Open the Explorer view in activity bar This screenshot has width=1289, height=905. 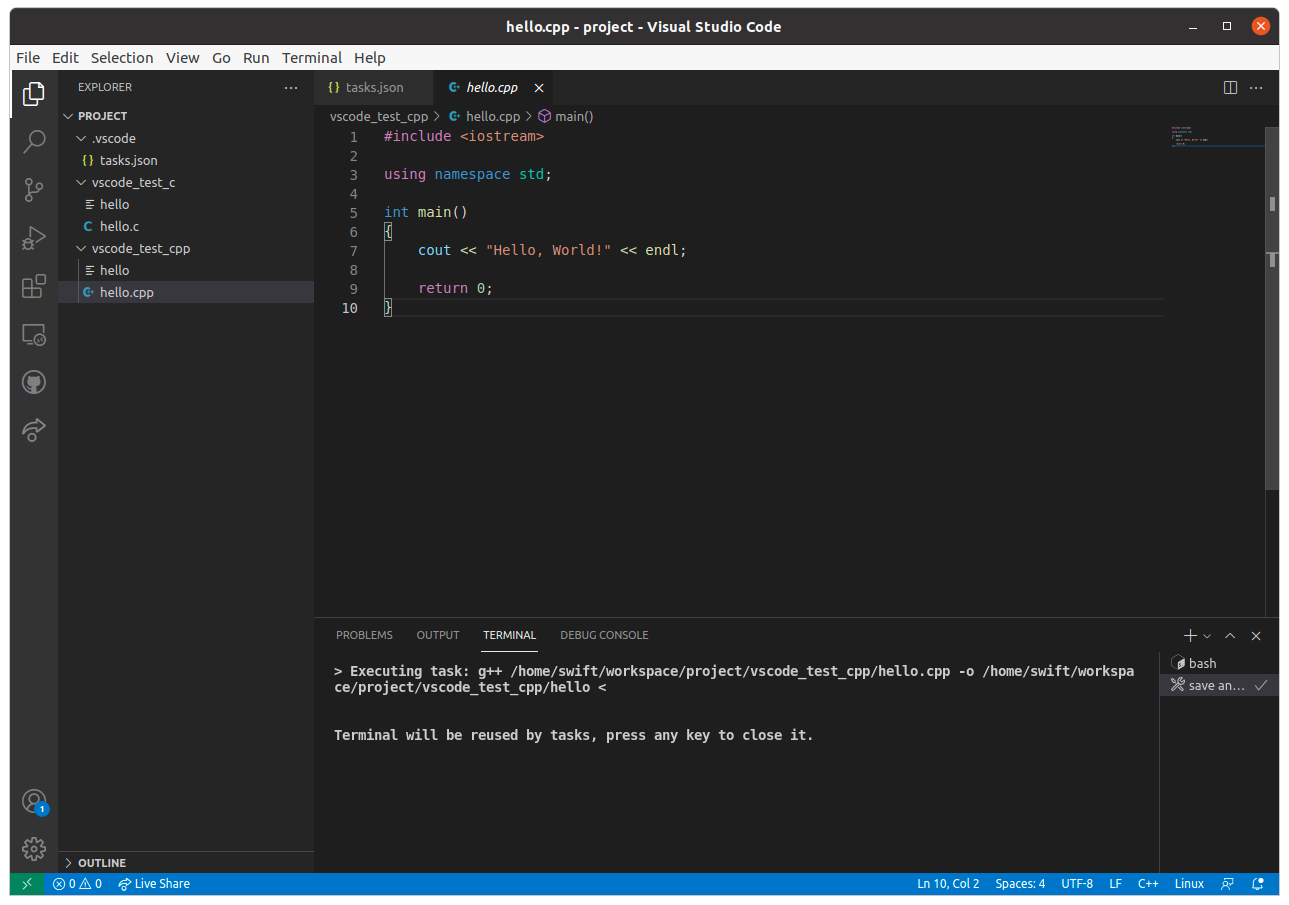(34, 94)
